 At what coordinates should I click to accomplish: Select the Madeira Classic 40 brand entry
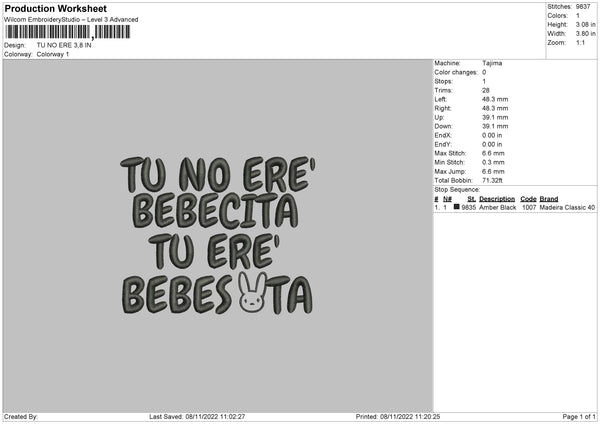tap(567, 208)
